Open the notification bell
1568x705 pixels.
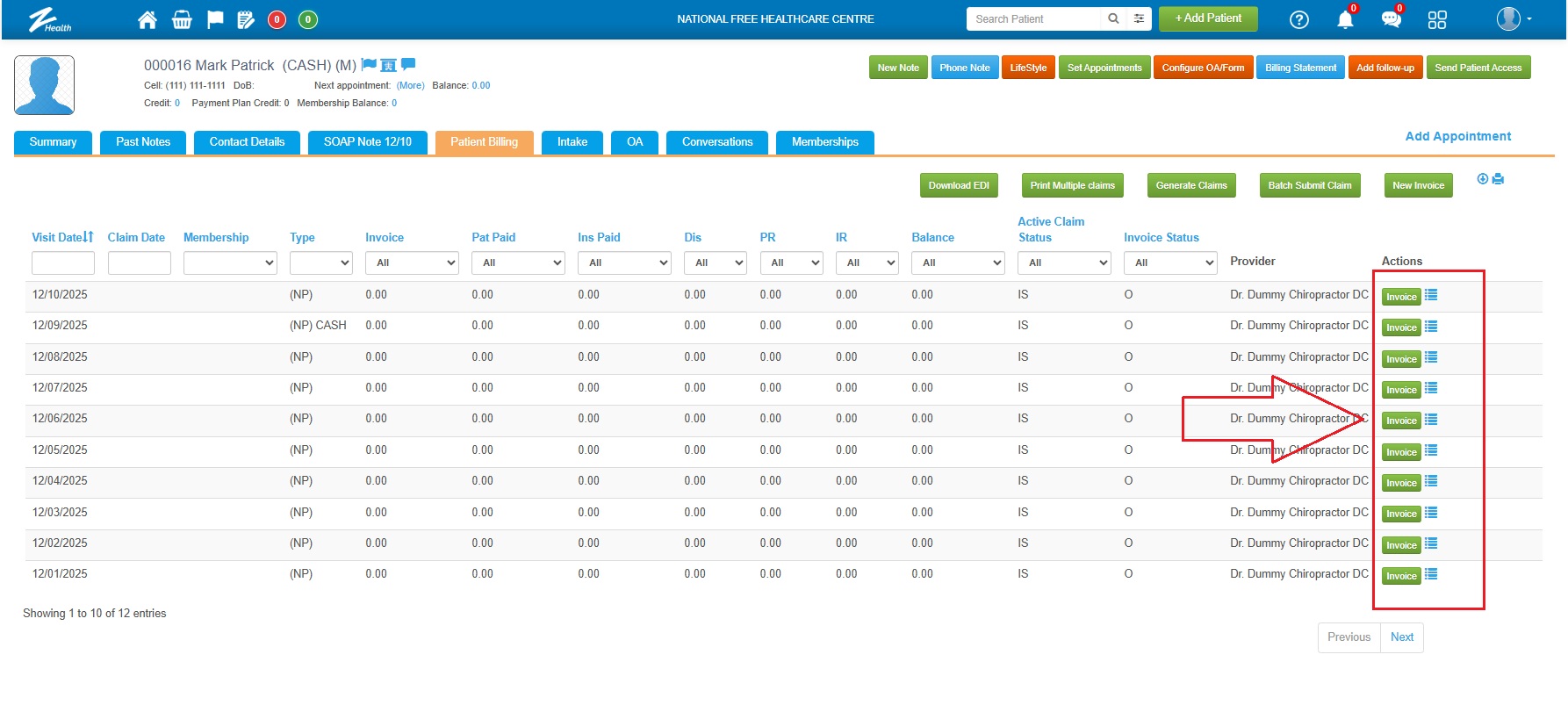point(1344,20)
